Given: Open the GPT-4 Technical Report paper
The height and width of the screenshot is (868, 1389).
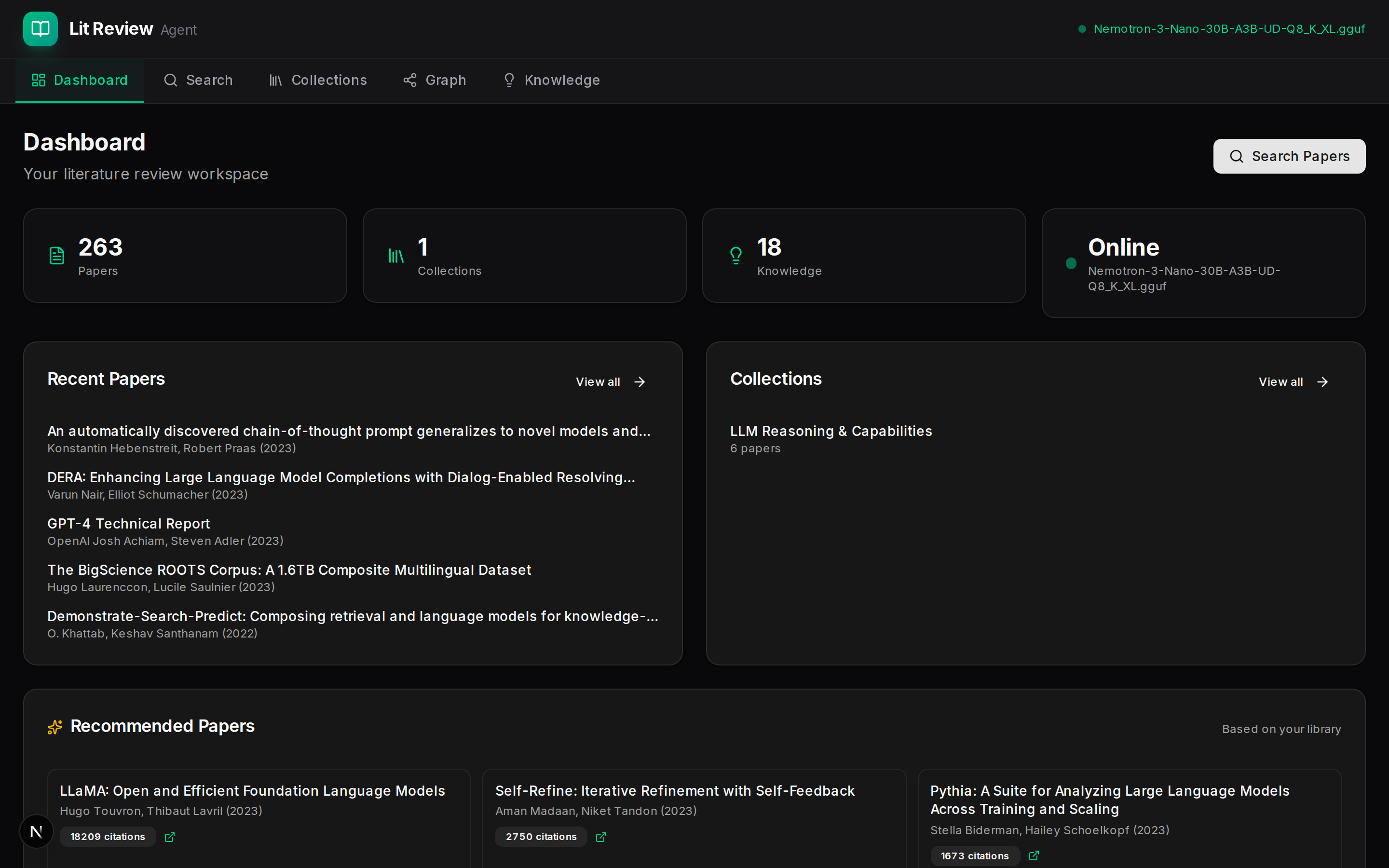Looking at the screenshot, I should click(x=129, y=524).
